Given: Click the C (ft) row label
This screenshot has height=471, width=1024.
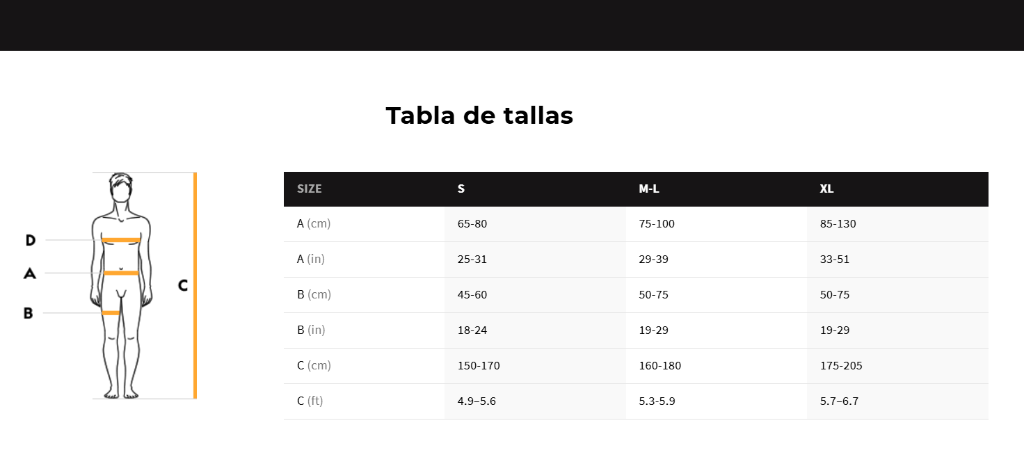Looking at the screenshot, I should pos(310,401).
